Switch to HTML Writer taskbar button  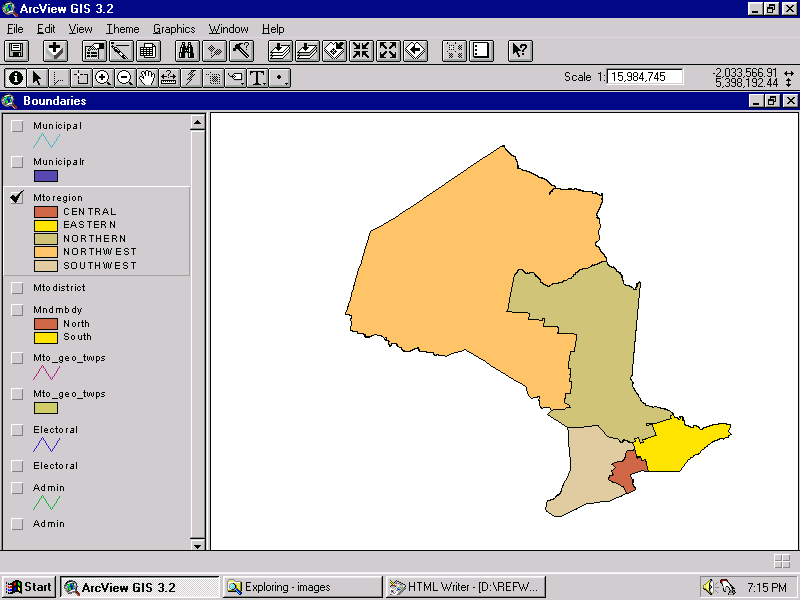[466, 587]
